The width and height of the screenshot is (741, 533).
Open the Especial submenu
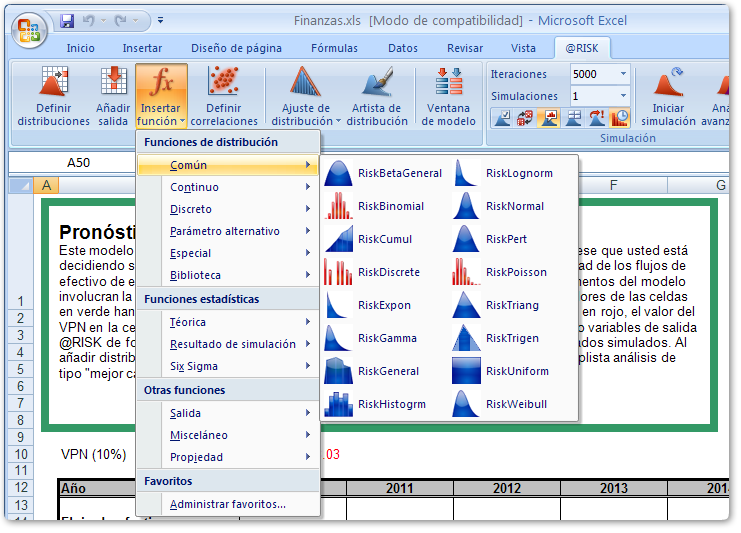228,253
